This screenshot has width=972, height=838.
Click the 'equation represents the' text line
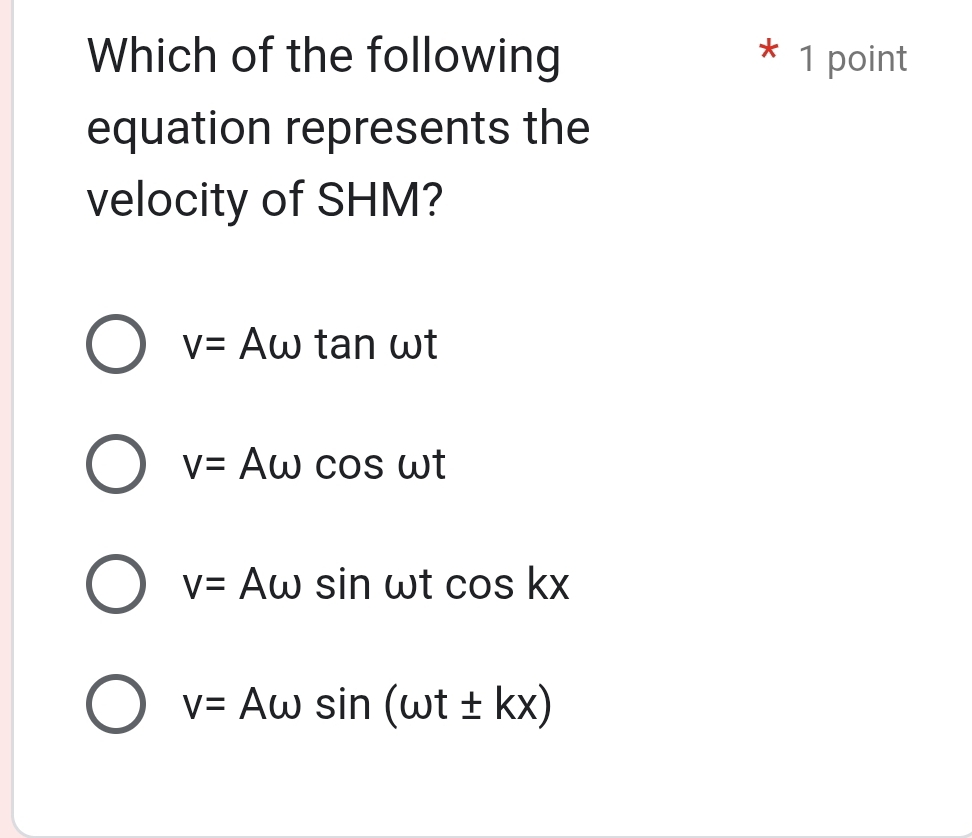(x=339, y=129)
